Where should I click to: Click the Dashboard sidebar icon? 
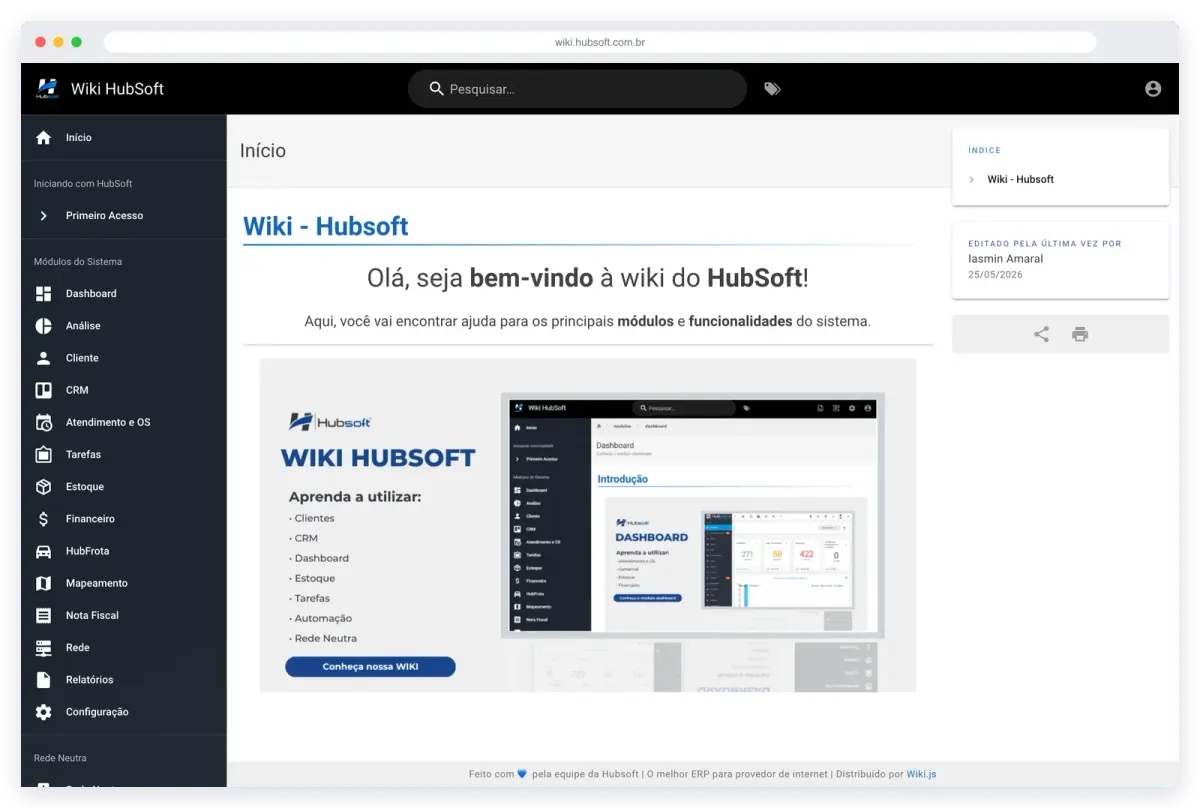click(x=43, y=294)
